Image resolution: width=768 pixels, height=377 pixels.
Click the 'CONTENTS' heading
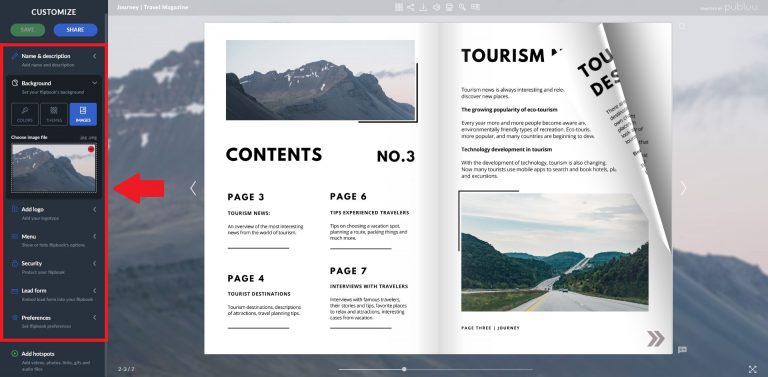274,155
